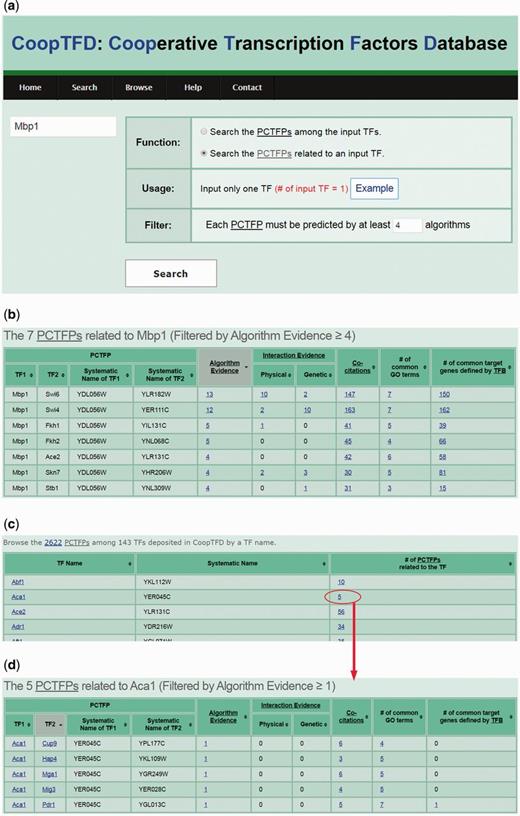Open the Home menu item
The width and height of the screenshot is (520, 816).
[30, 87]
